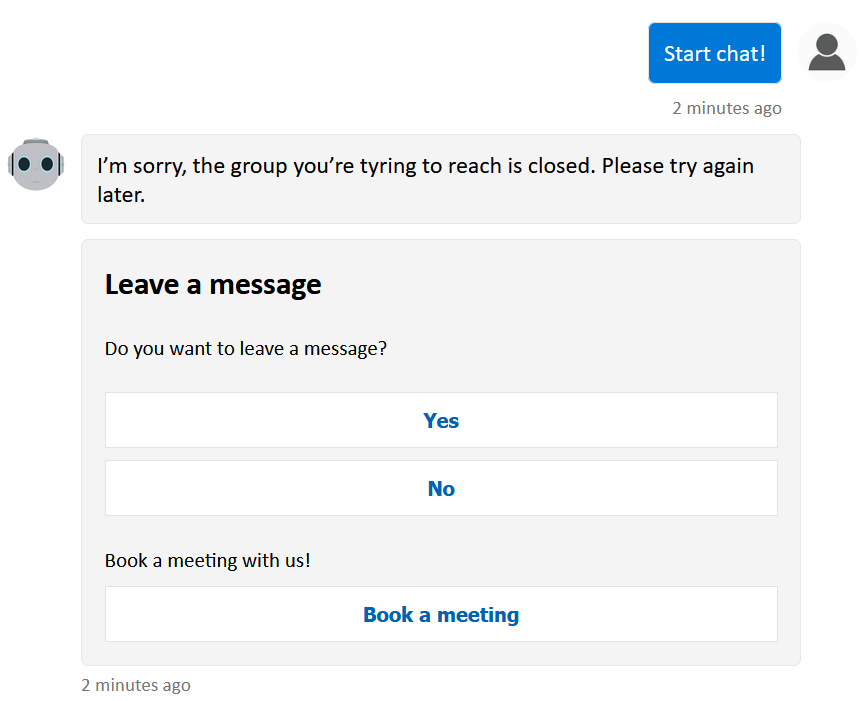864x701 pixels.
Task: Select the chatbot's face icon beside the message
Action: 36,163
